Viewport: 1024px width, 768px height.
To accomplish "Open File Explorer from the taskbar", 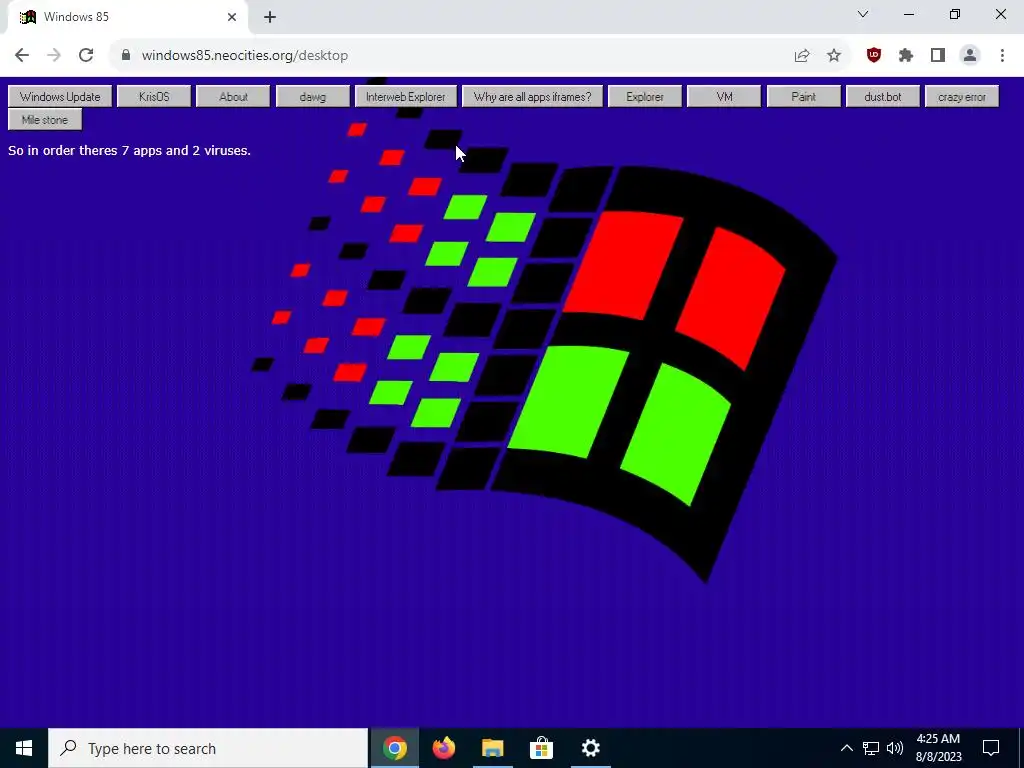I will tap(493, 748).
